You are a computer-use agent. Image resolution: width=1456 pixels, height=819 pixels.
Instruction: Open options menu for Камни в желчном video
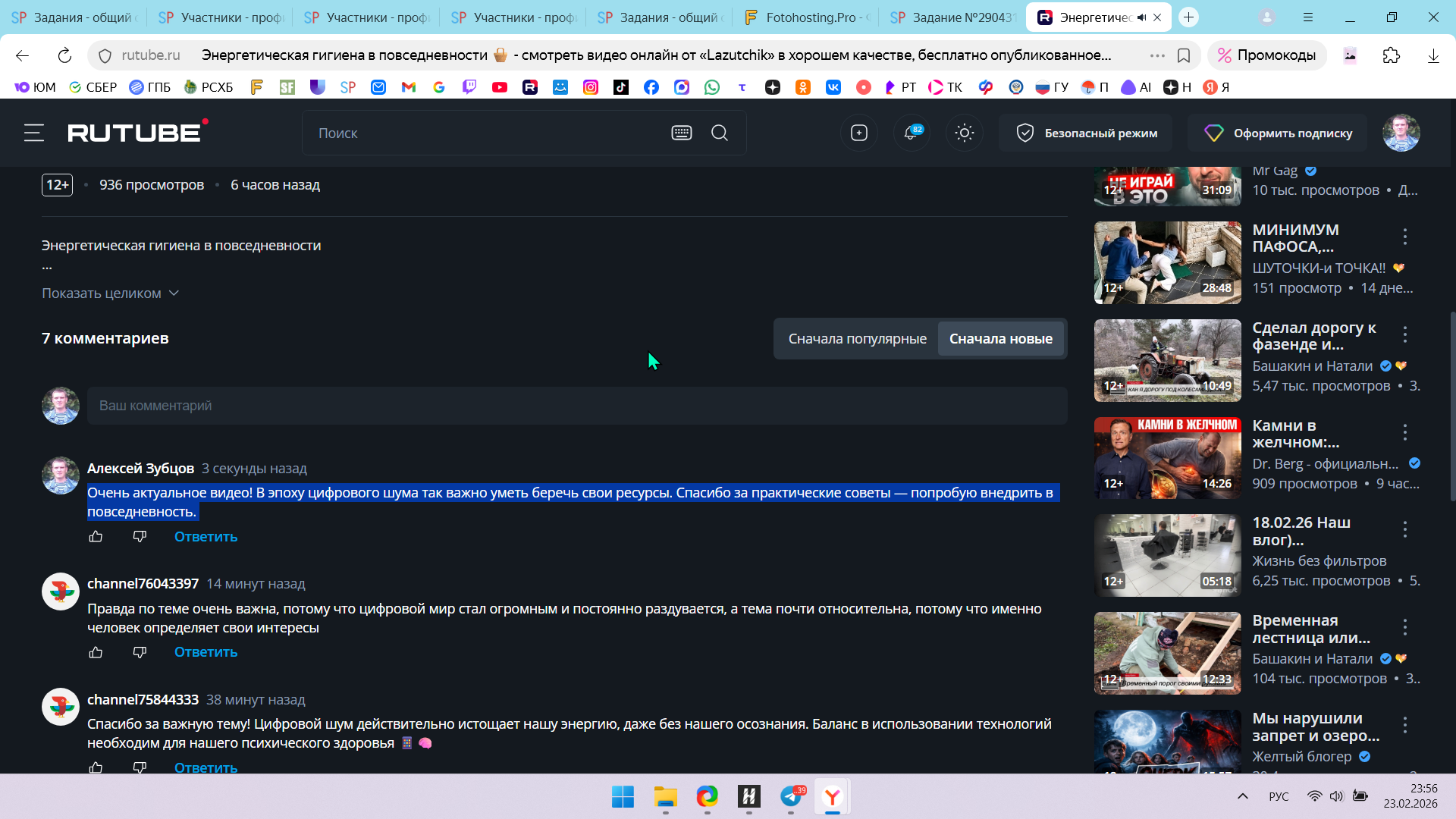pyautogui.click(x=1405, y=432)
